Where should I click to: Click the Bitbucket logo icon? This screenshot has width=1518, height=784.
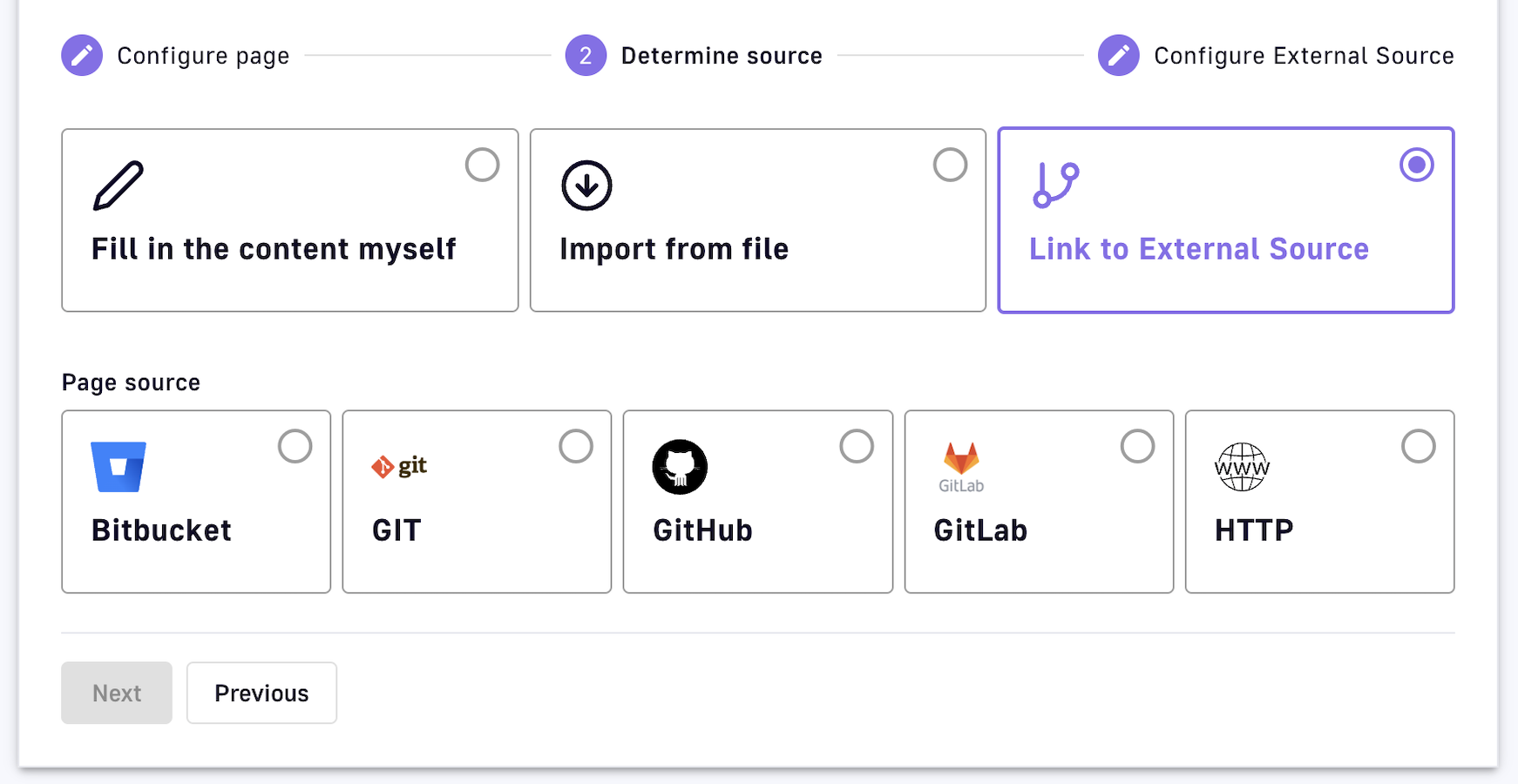coord(119,467)
